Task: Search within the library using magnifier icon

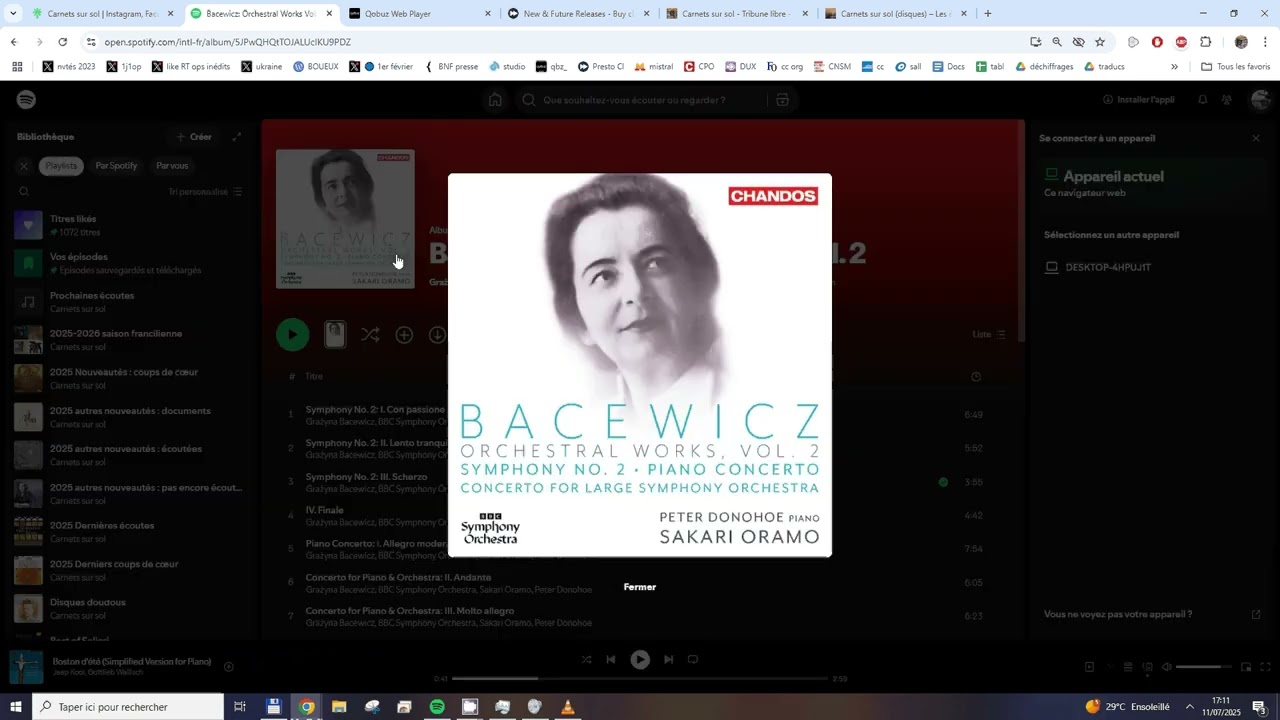Action: pyautogui.click(x=24, y=192)
